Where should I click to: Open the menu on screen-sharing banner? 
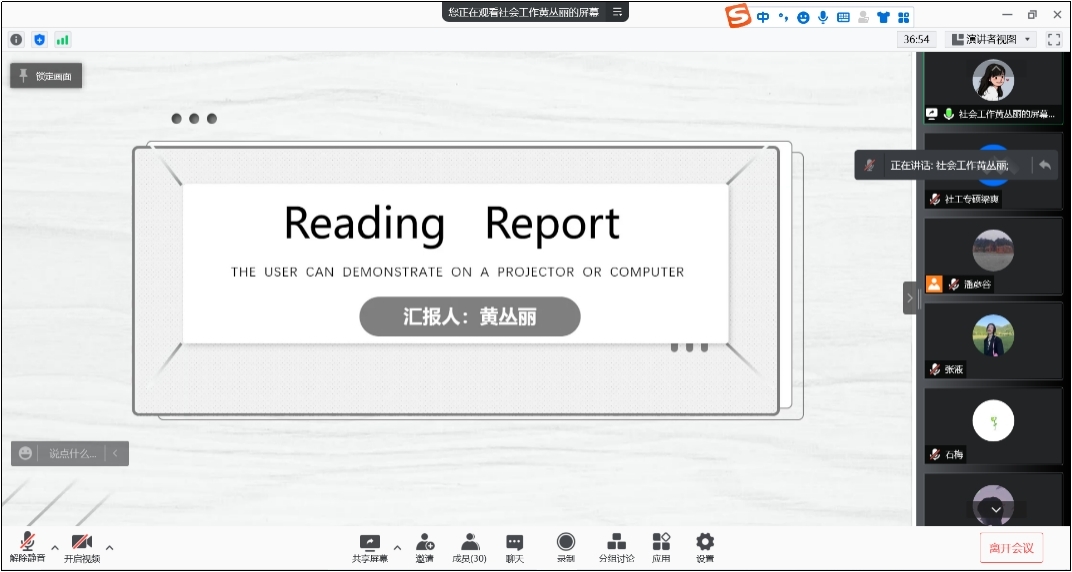pyautogui.click(x=618, y=12)
